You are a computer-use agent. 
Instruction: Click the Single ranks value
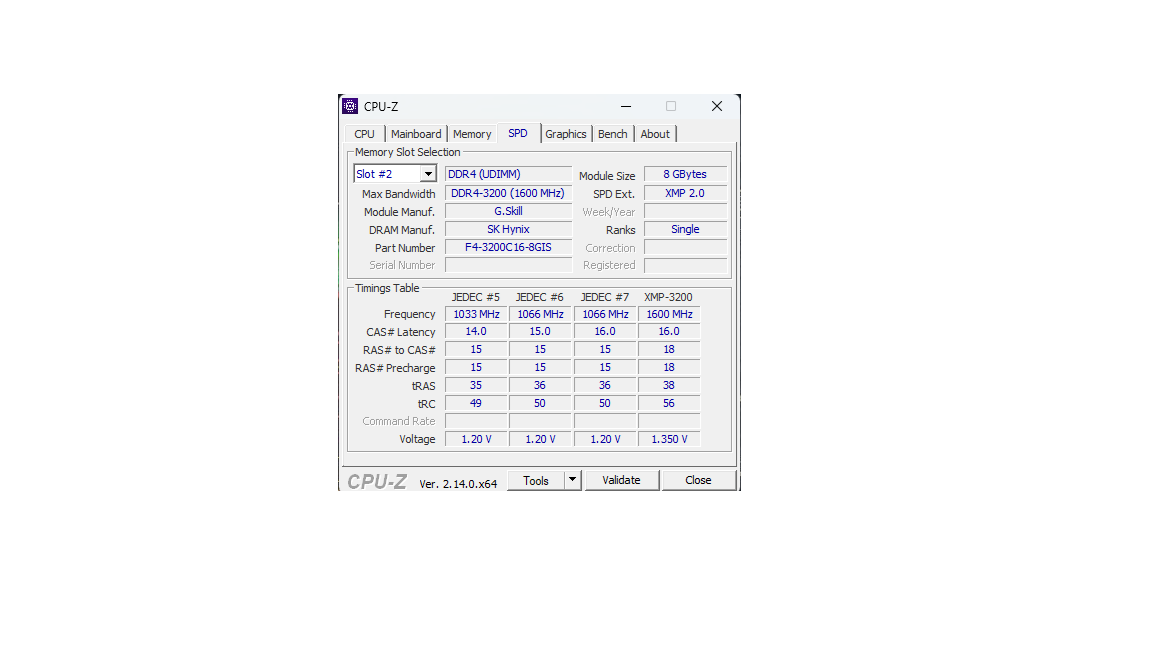pyautogui.click(x=685, y=229)
